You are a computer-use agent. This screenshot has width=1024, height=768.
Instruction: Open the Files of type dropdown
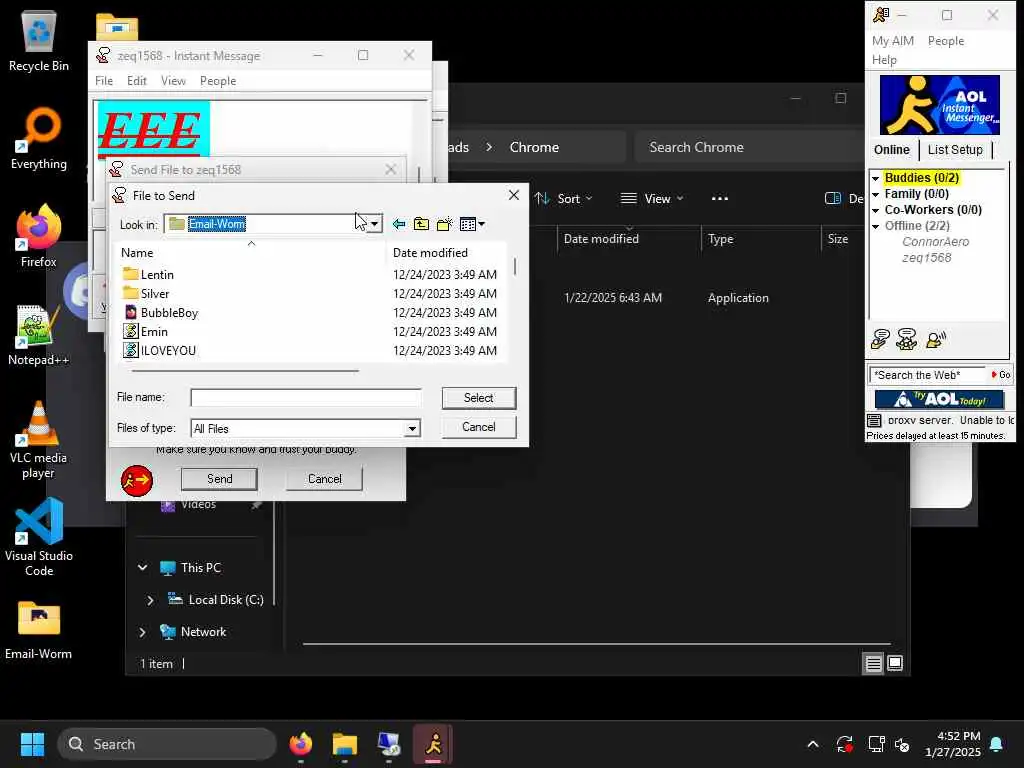[x=412, y=428]
